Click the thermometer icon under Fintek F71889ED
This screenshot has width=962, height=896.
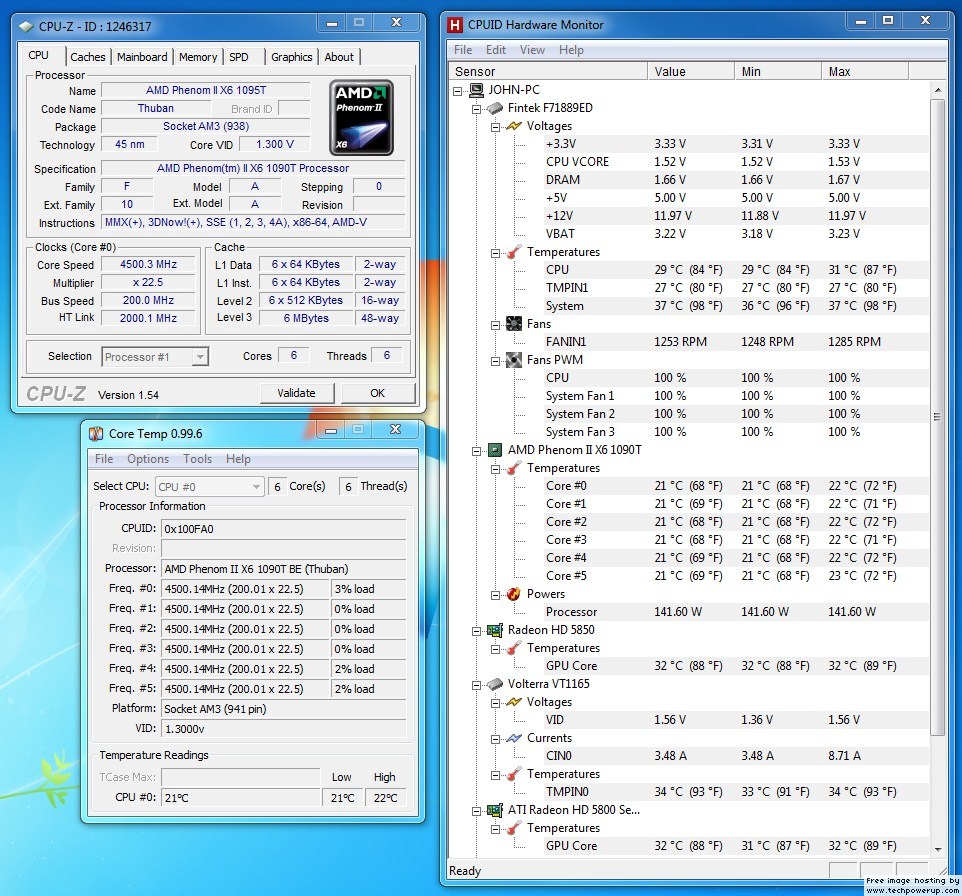(x=514, y=252)
